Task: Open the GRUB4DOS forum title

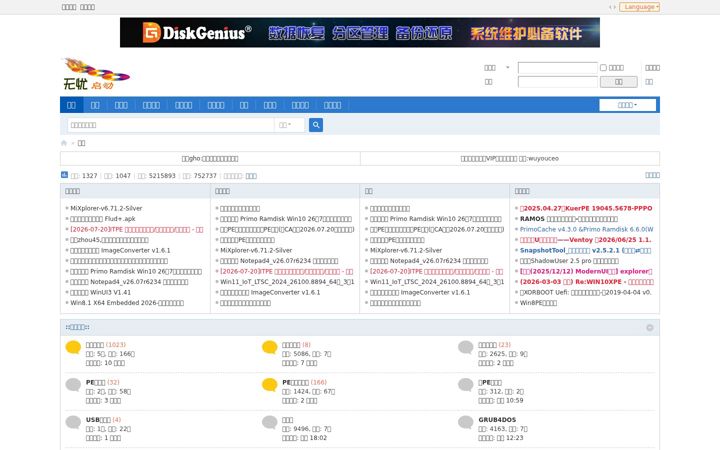Action: (x=497, y=420)
